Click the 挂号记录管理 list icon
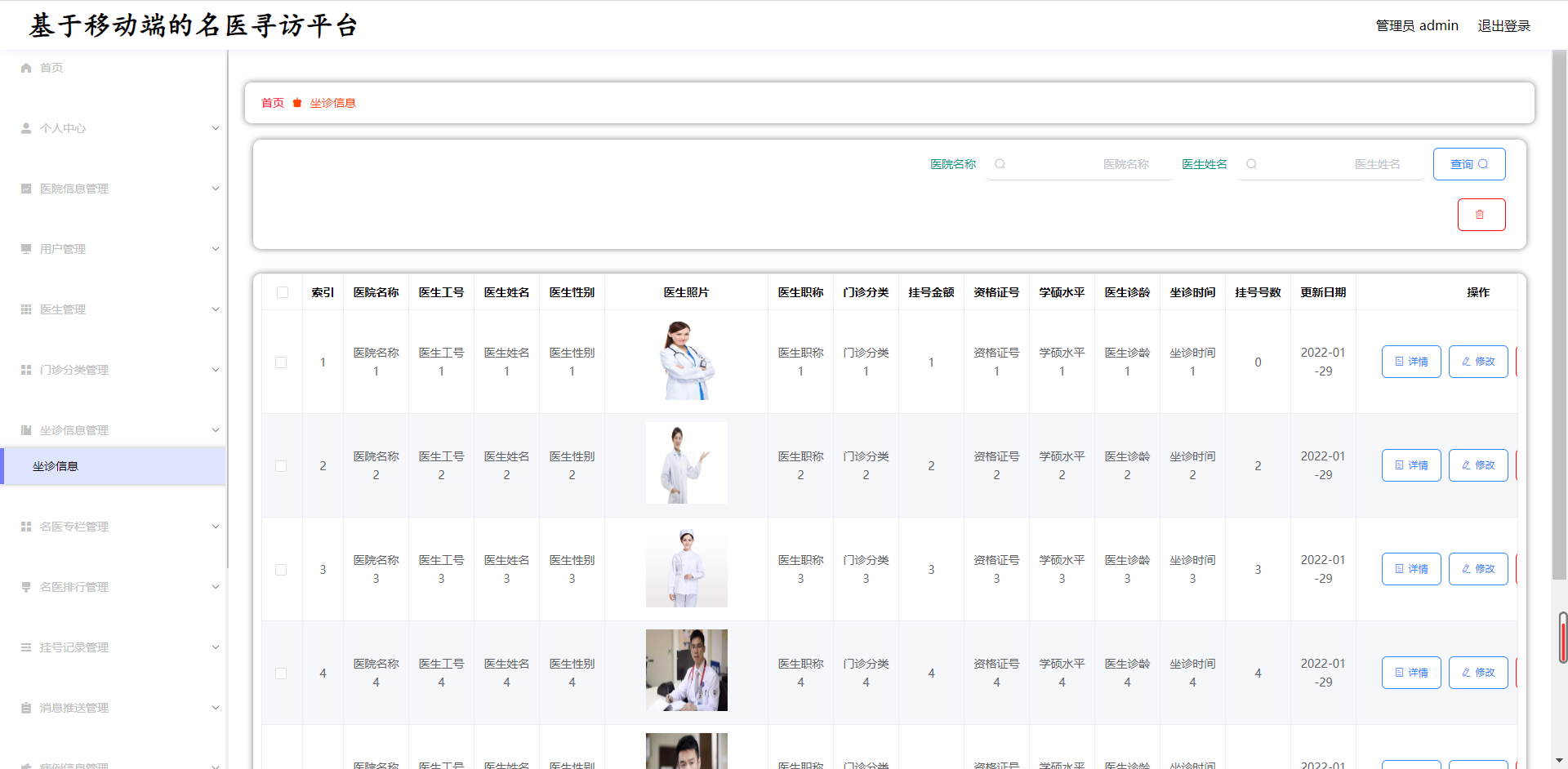The width and height of the screenshot is (1568, 769). 26,647
